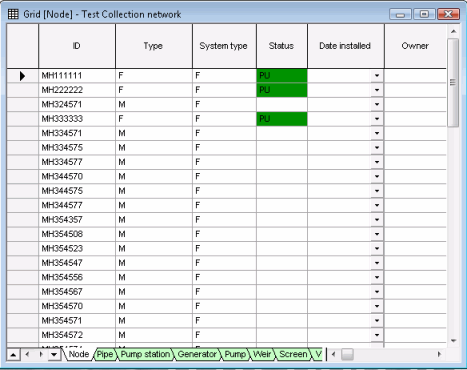Jump to first tab with up-arrow button
The width and height of the screenshot is (467, 370).
[13, 354]
